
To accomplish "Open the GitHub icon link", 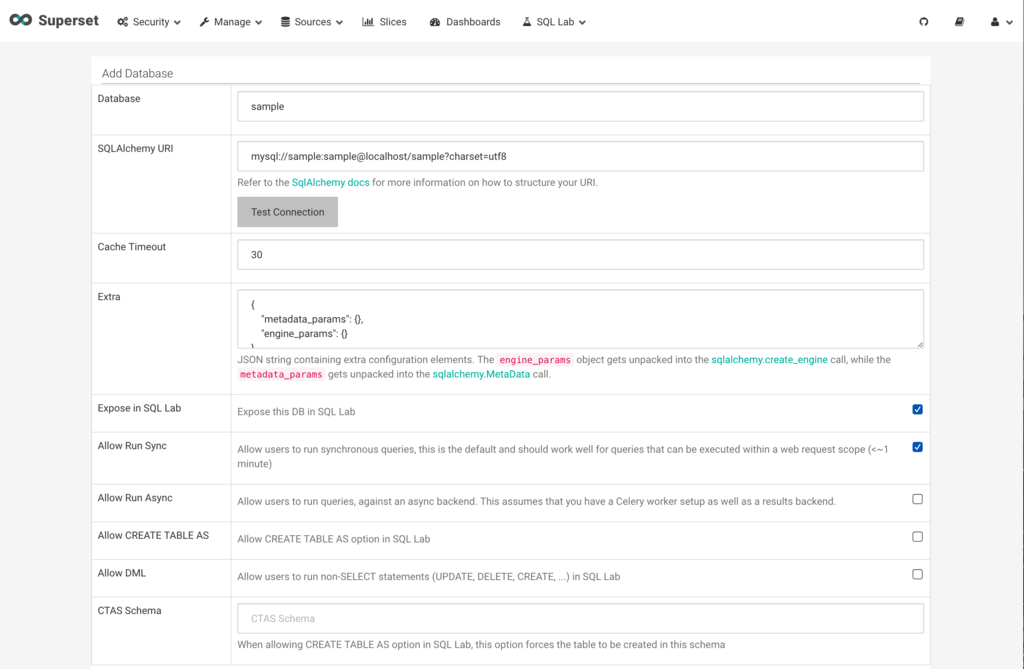I will point(923,22).
